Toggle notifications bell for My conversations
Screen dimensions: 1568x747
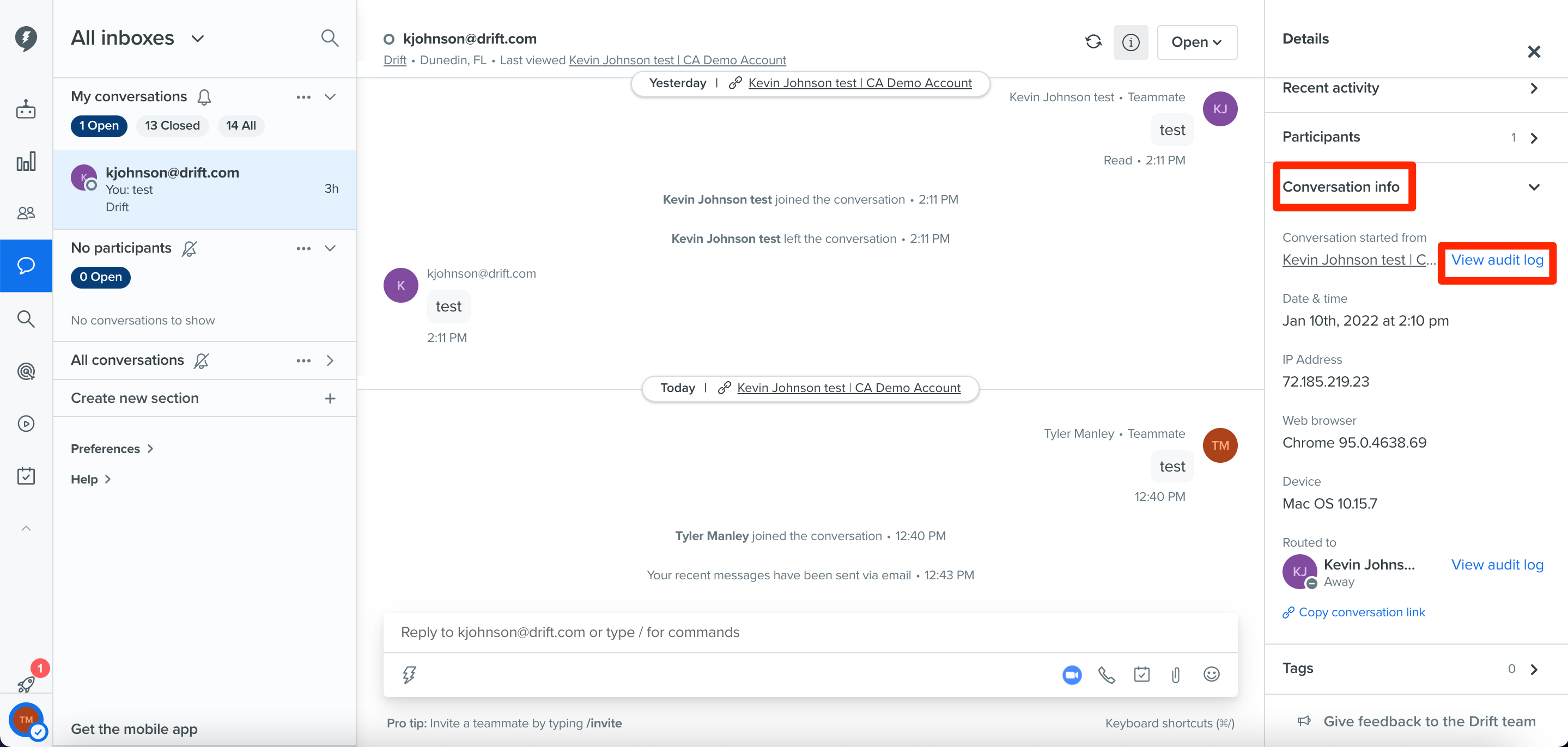204,97
